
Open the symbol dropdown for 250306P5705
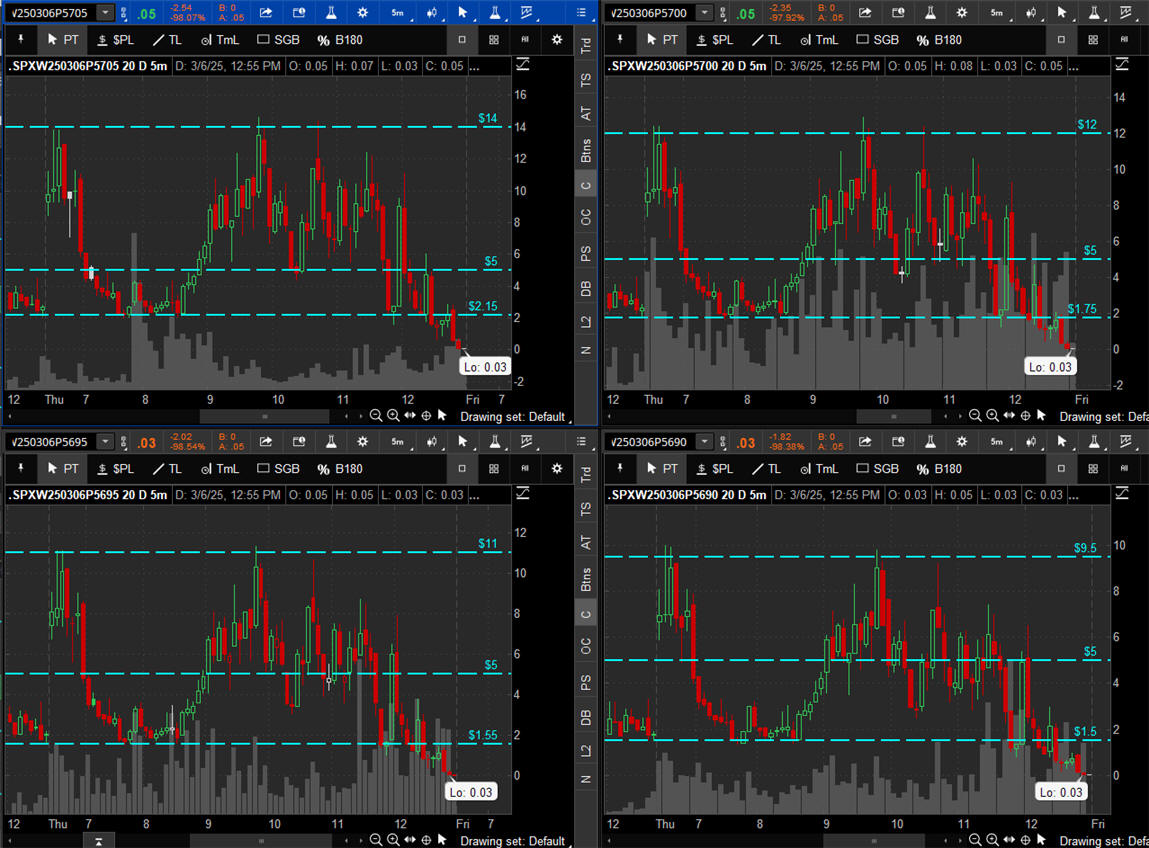point(105,13)
